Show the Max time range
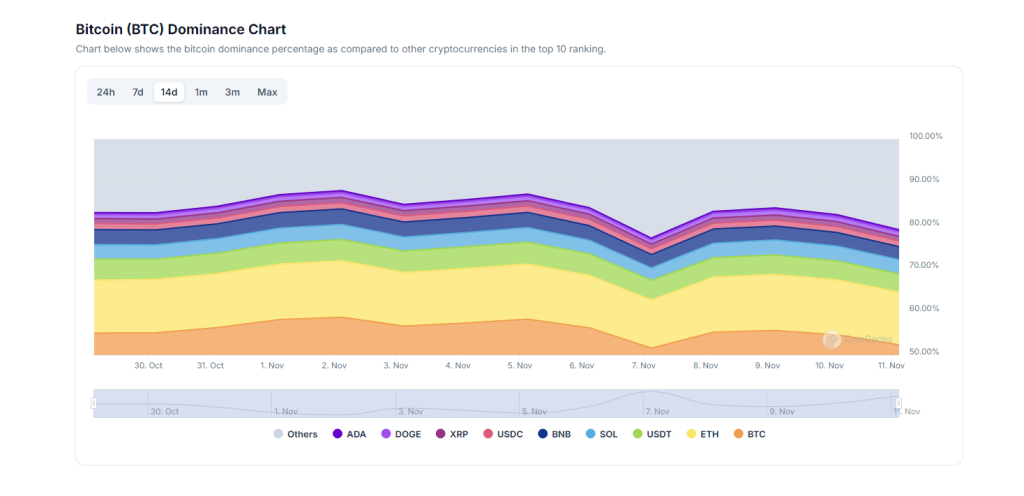The image size is (1024, 496). coord(267,92)
